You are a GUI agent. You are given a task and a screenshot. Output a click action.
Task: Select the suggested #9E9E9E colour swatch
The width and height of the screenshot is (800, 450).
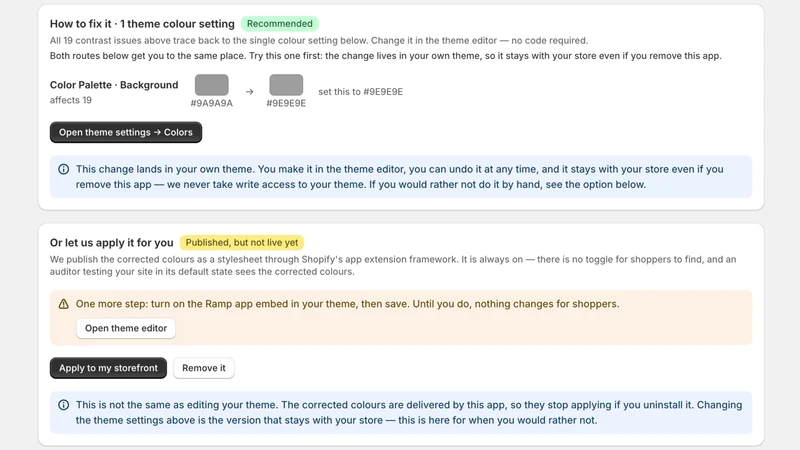pyautogui.click(x=286, y=85)
